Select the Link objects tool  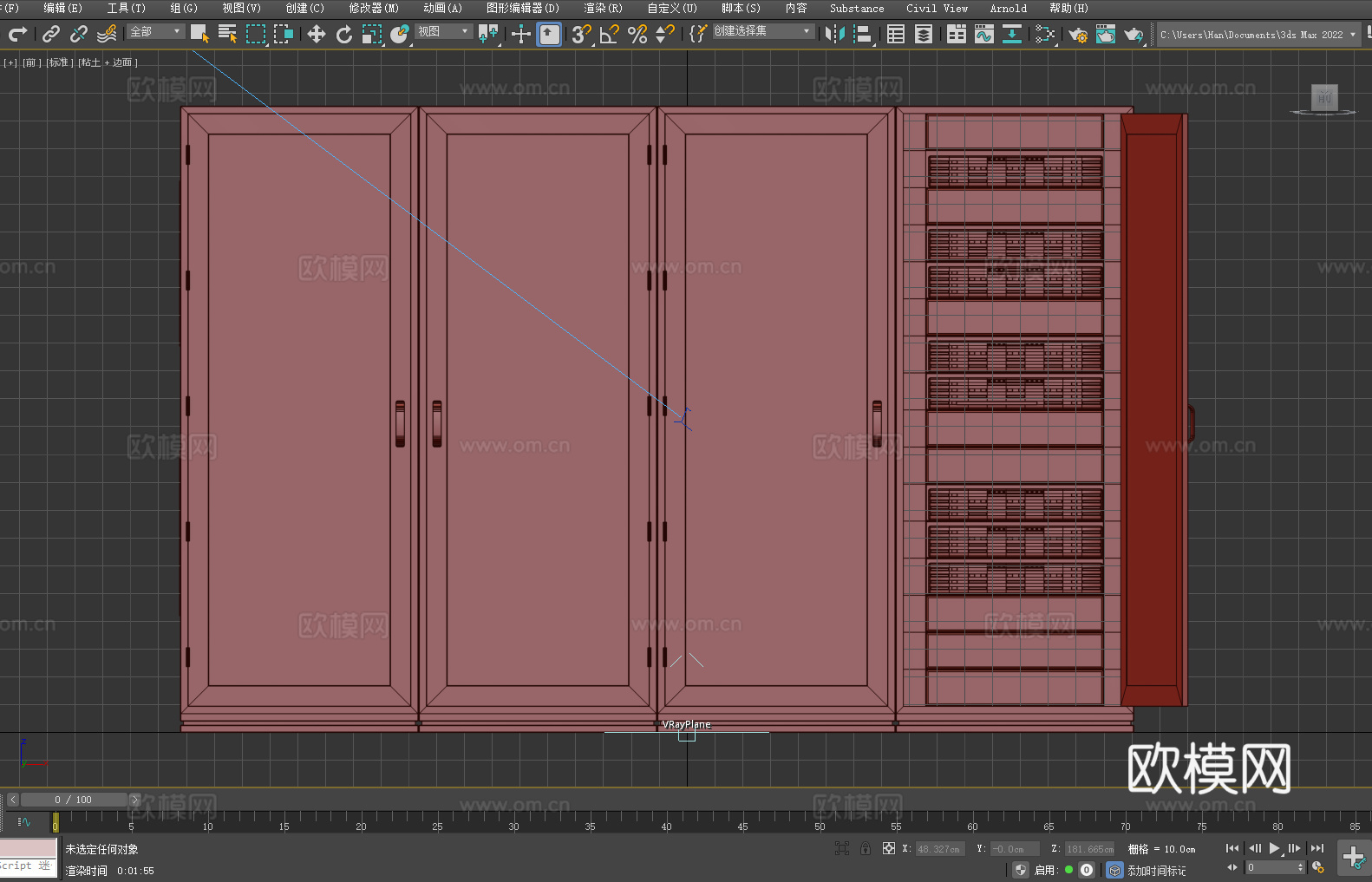coord(51,34)
